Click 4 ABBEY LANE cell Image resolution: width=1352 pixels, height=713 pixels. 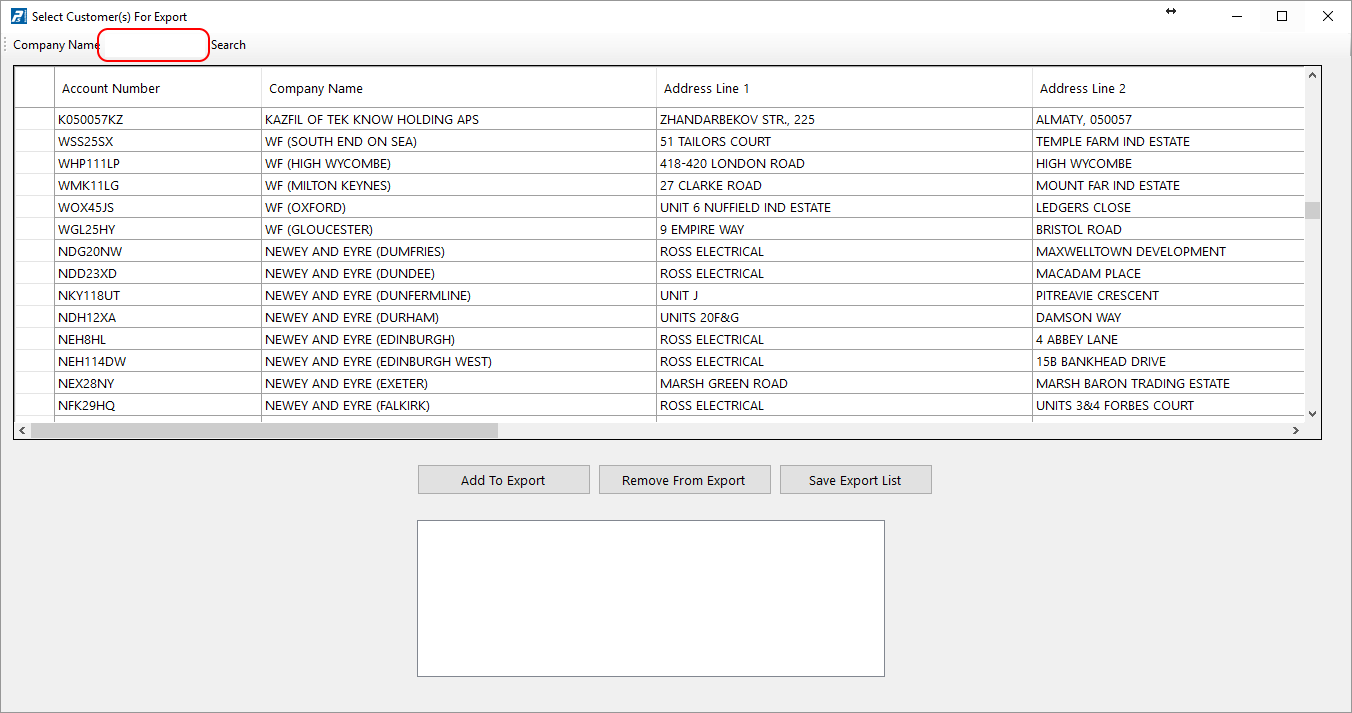(1168, 339)
